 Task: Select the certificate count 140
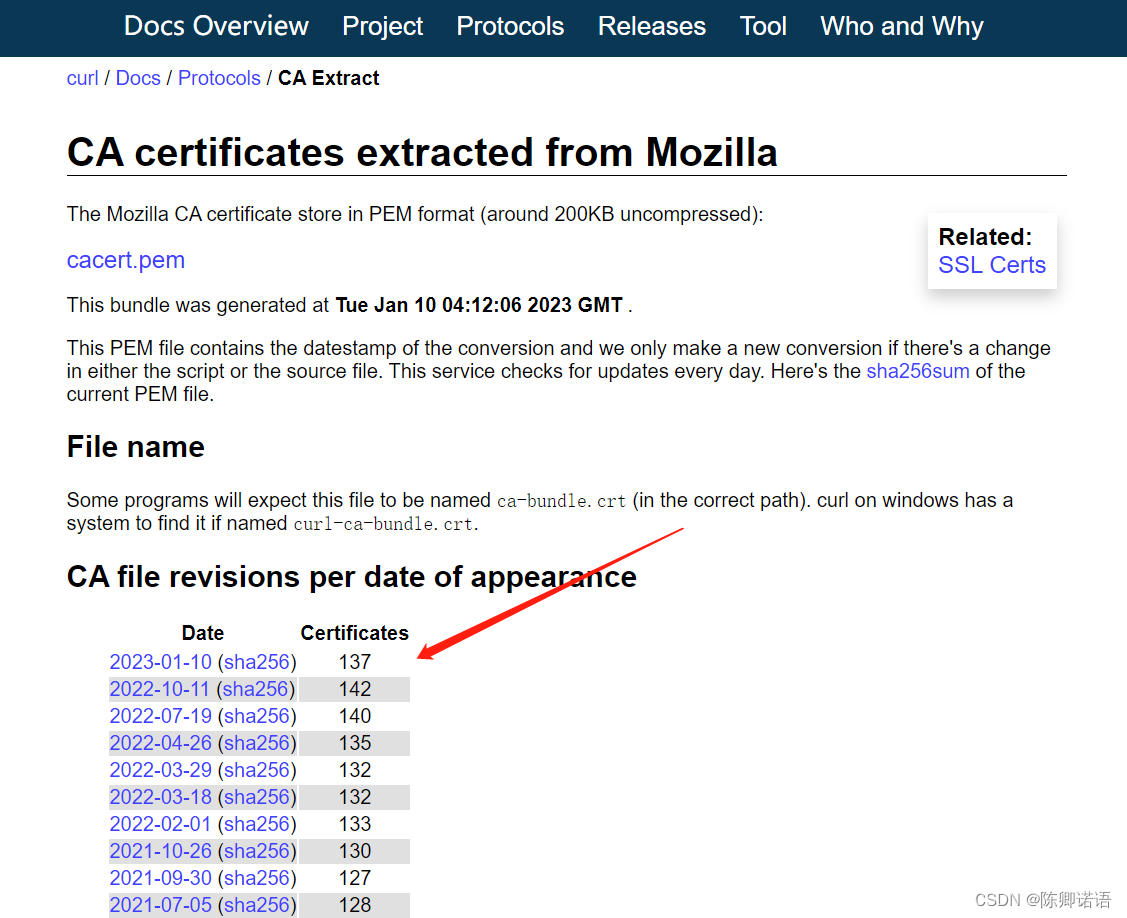pos(354,716)
